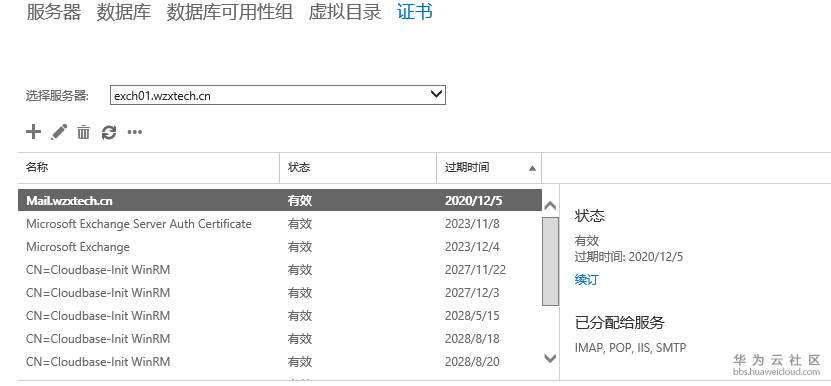
Task: Click the add new certificate plus icon
Action: pos(33,131)
